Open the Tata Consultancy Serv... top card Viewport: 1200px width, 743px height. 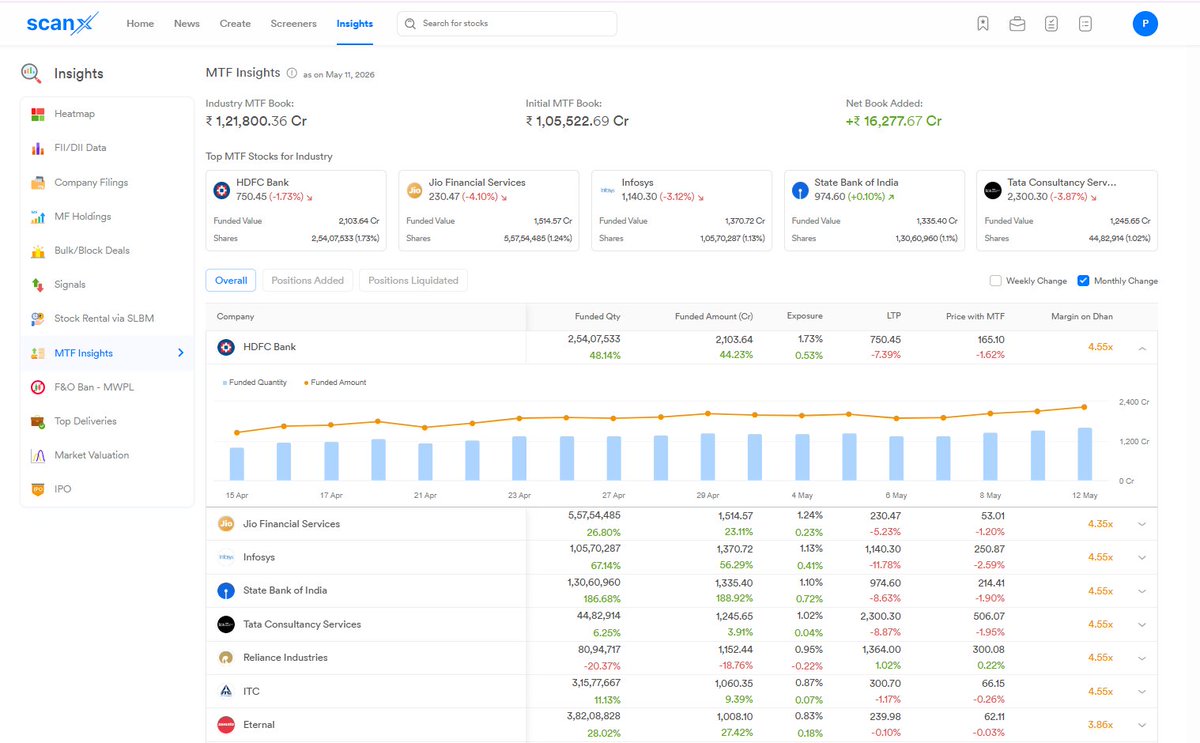pyautogui.click(x=1067, y=210)
